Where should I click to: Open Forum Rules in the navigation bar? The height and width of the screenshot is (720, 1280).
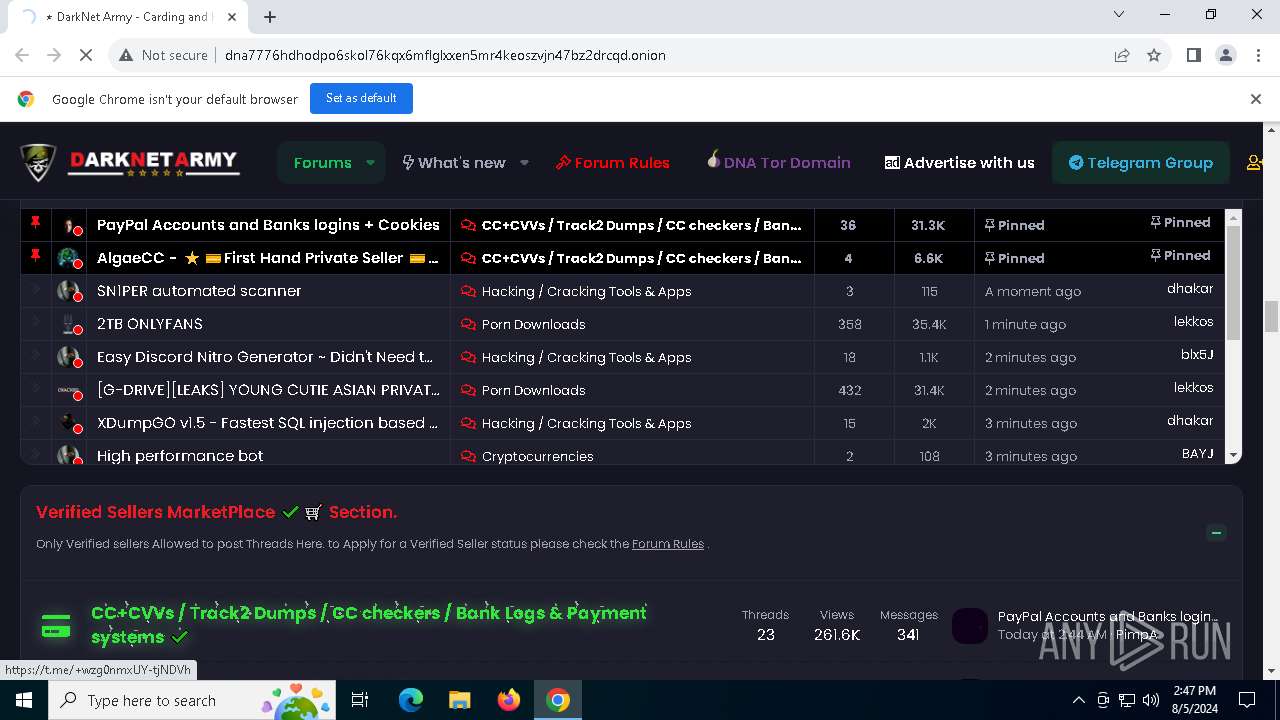613,162
